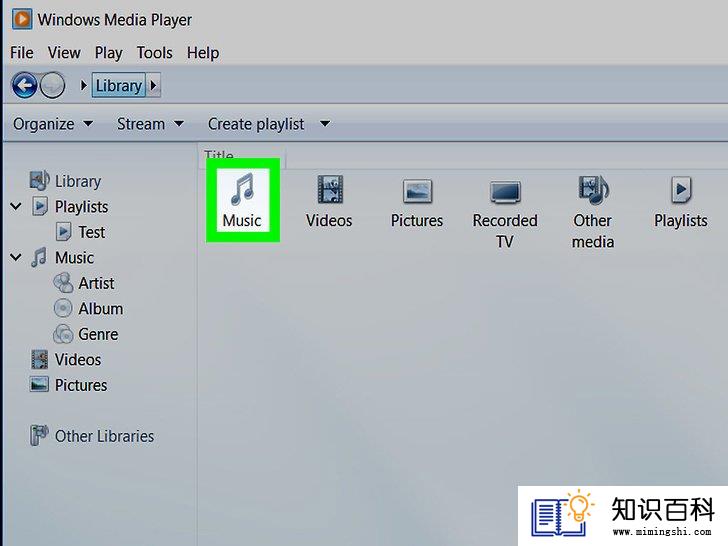Collapse the Playlists tree node

[x=16, y=206]
